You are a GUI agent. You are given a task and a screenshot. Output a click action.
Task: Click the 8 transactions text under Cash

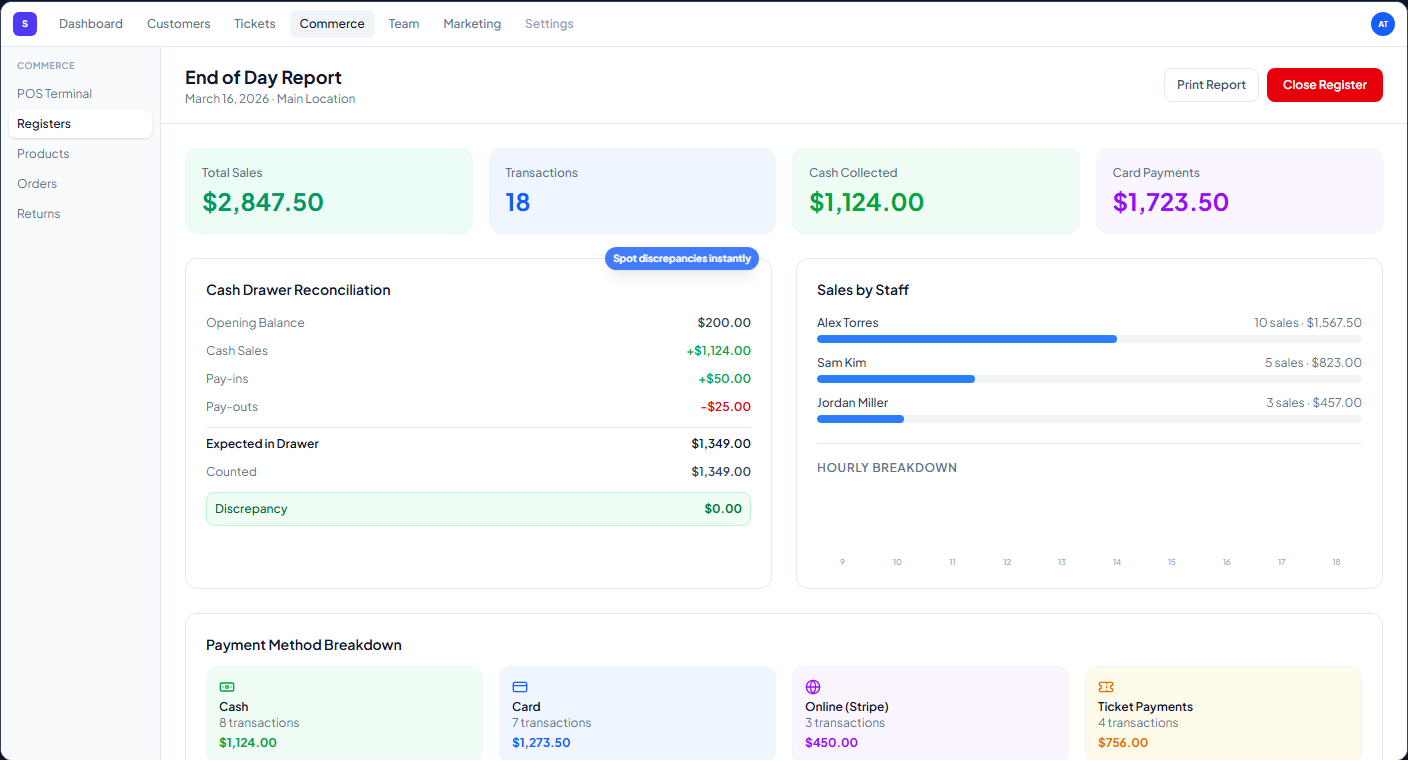[259, 723]
